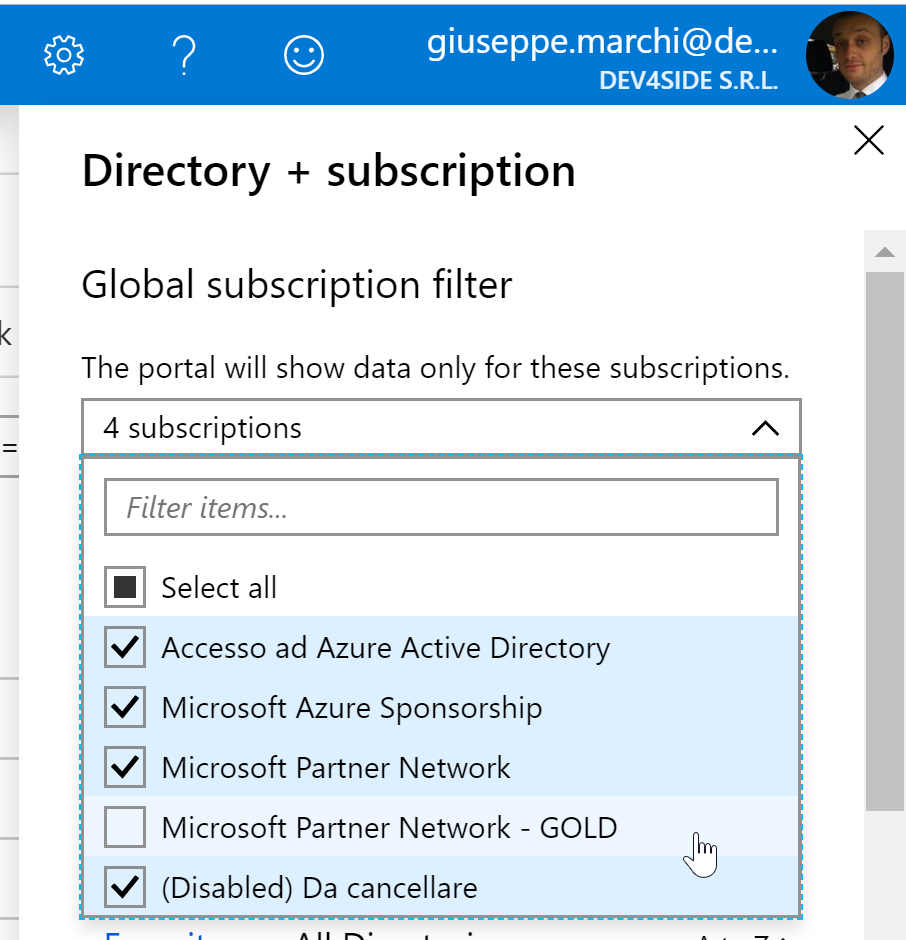906x940 pixels.
Task: Open the portal settings gear
Action: click(x=64, y=55)
